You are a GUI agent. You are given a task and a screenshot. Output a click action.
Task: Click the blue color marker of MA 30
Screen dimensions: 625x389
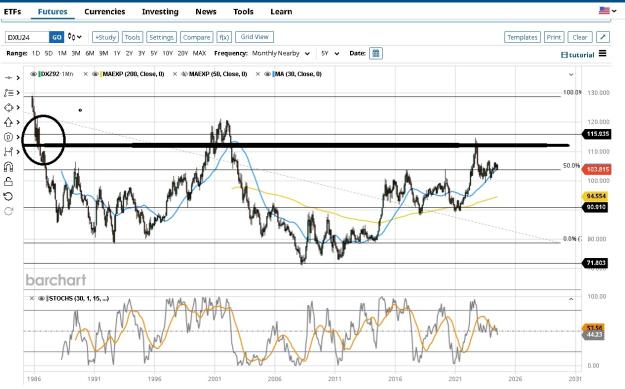(x=274, y=74)
